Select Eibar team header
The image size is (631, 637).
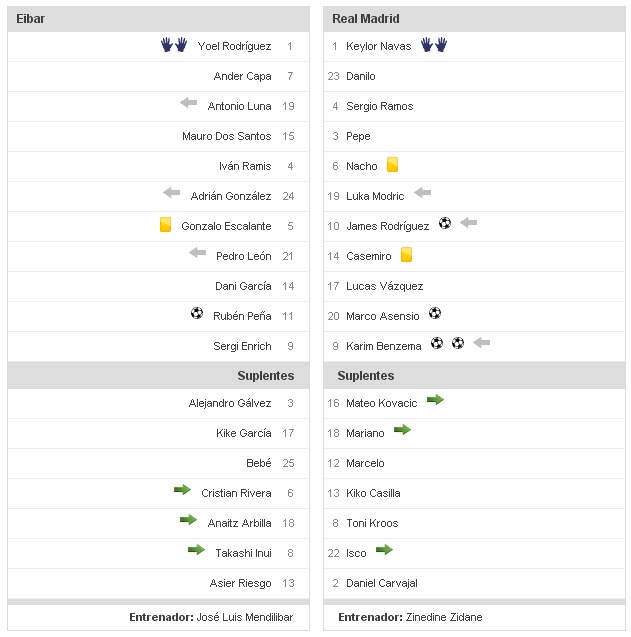tap(31, 19)
